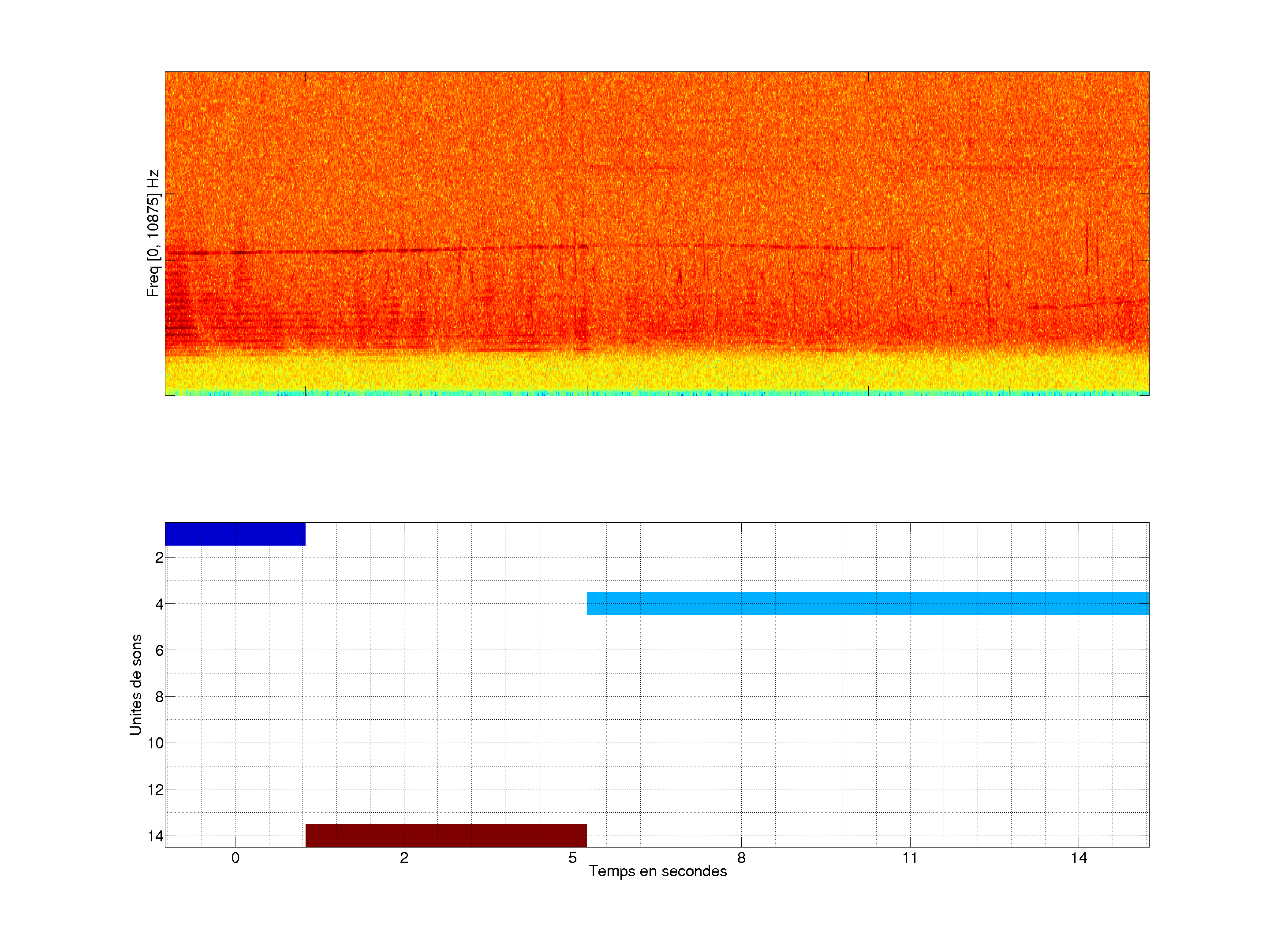
Task: Click the y-axis tick label 10
Action: tap(156, 743)
